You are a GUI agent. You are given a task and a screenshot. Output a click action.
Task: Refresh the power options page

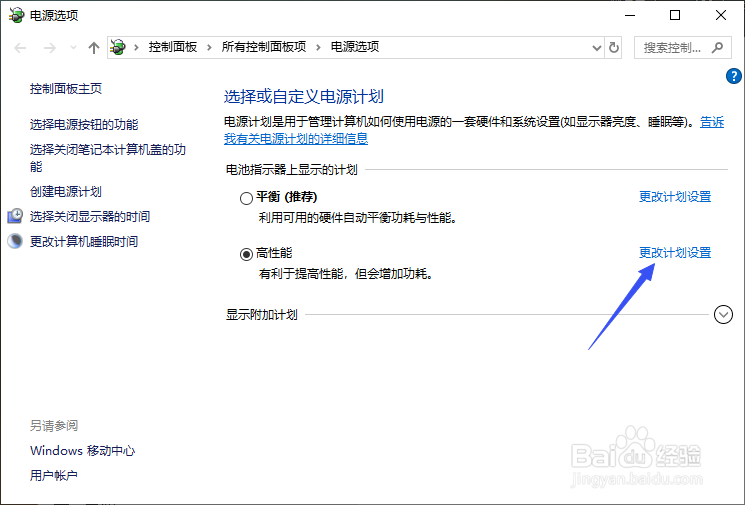coord(614,48)
